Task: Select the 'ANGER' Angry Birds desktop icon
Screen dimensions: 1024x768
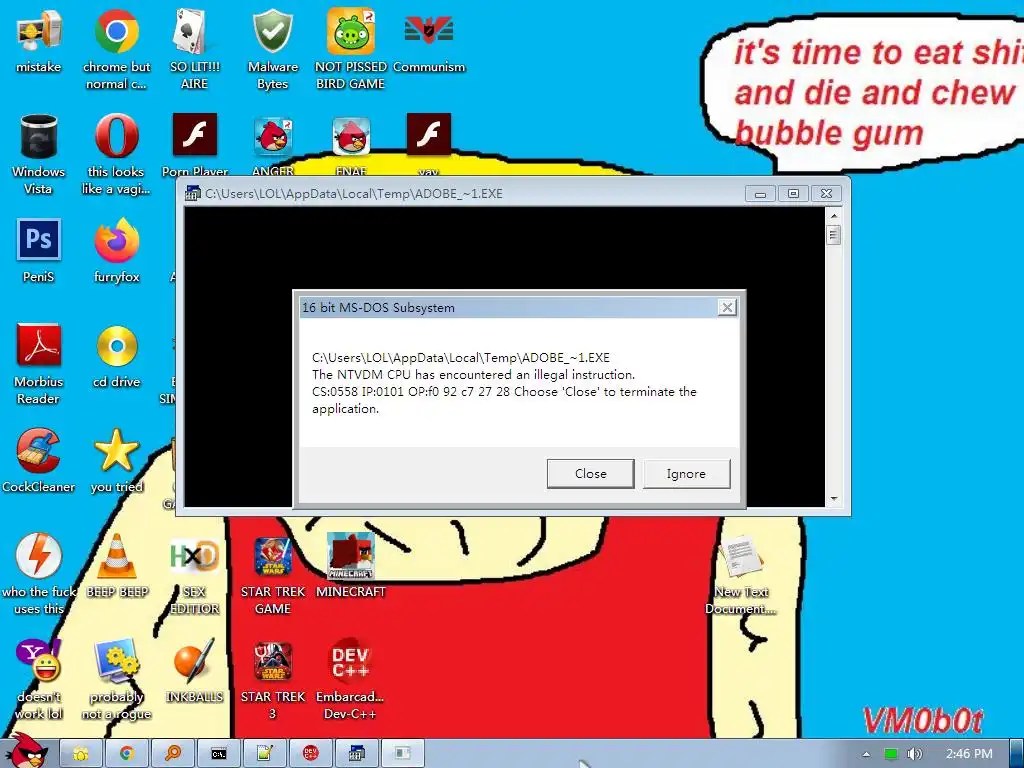Action: coord(272,136)
